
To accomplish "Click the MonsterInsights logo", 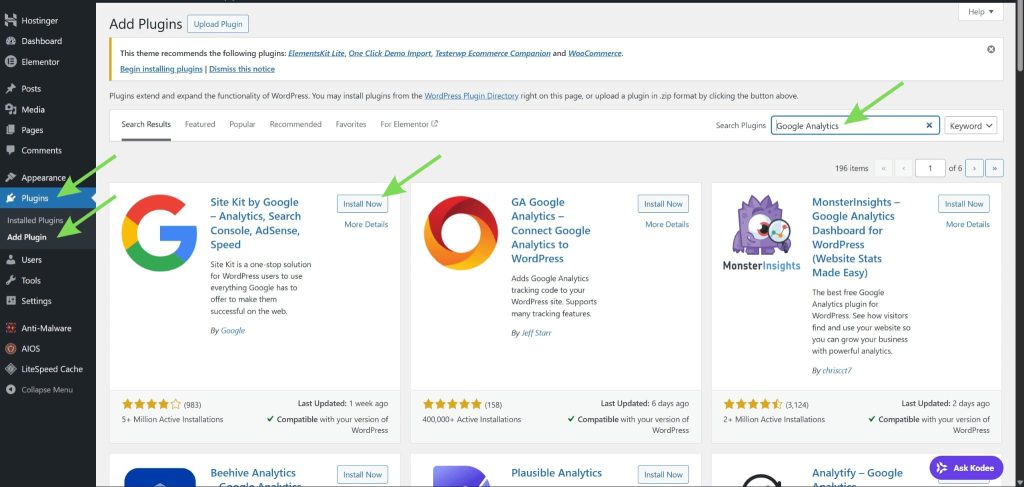I will pyautogui.click(x=761, y=232).
